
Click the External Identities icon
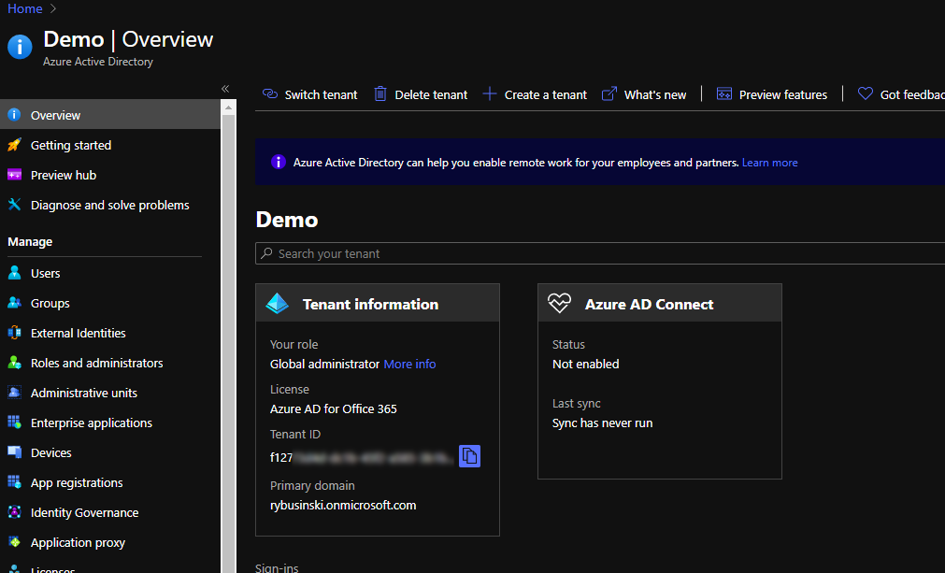14,333
